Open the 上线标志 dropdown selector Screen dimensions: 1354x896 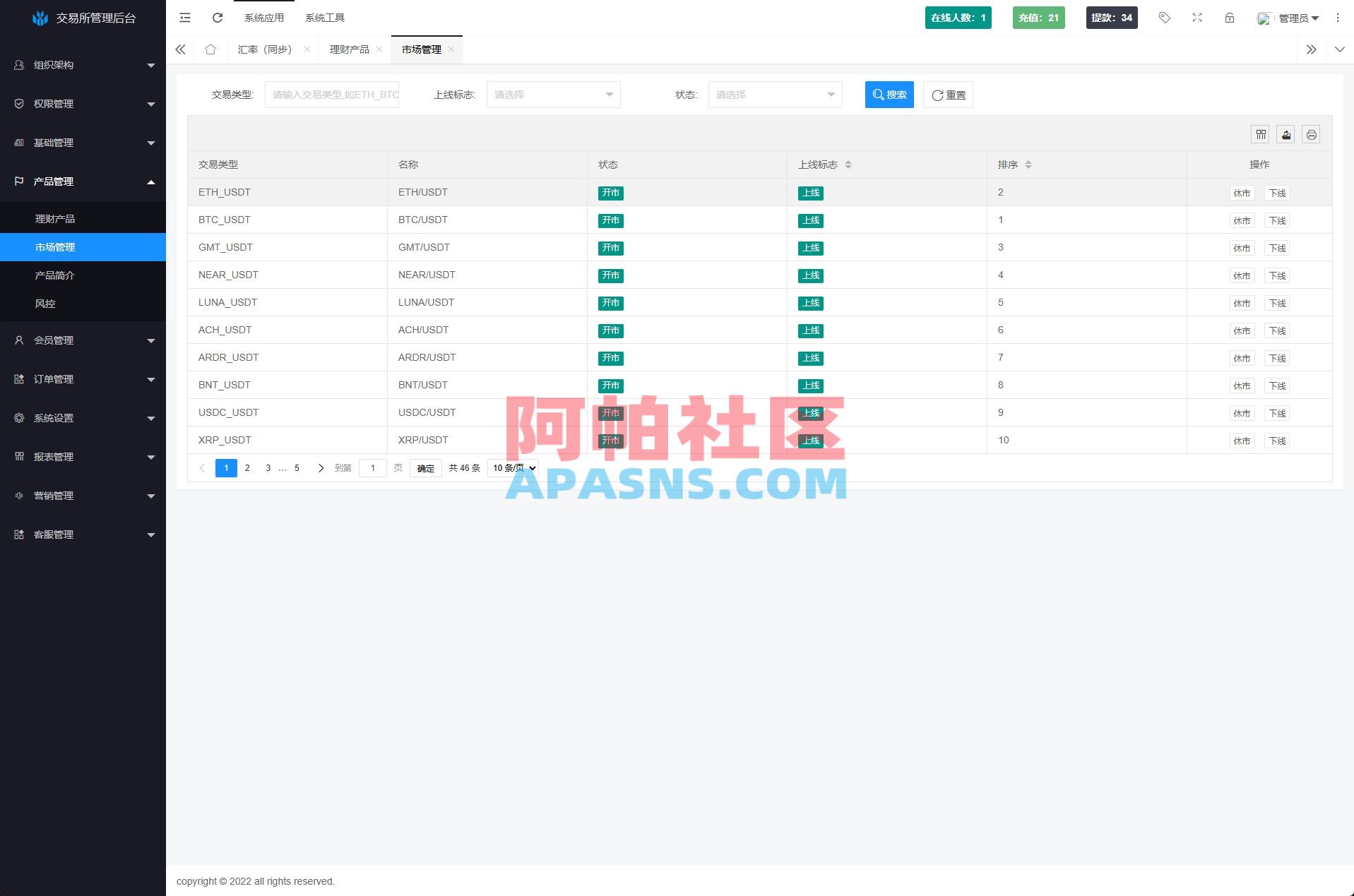[x=553, y=94]
